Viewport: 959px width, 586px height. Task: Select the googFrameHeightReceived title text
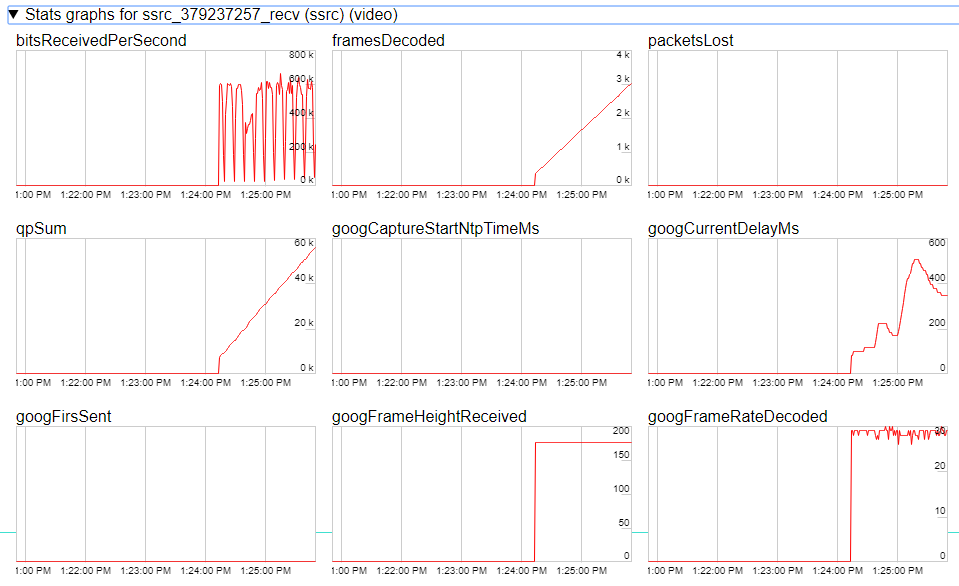click(x=429, y=417)
